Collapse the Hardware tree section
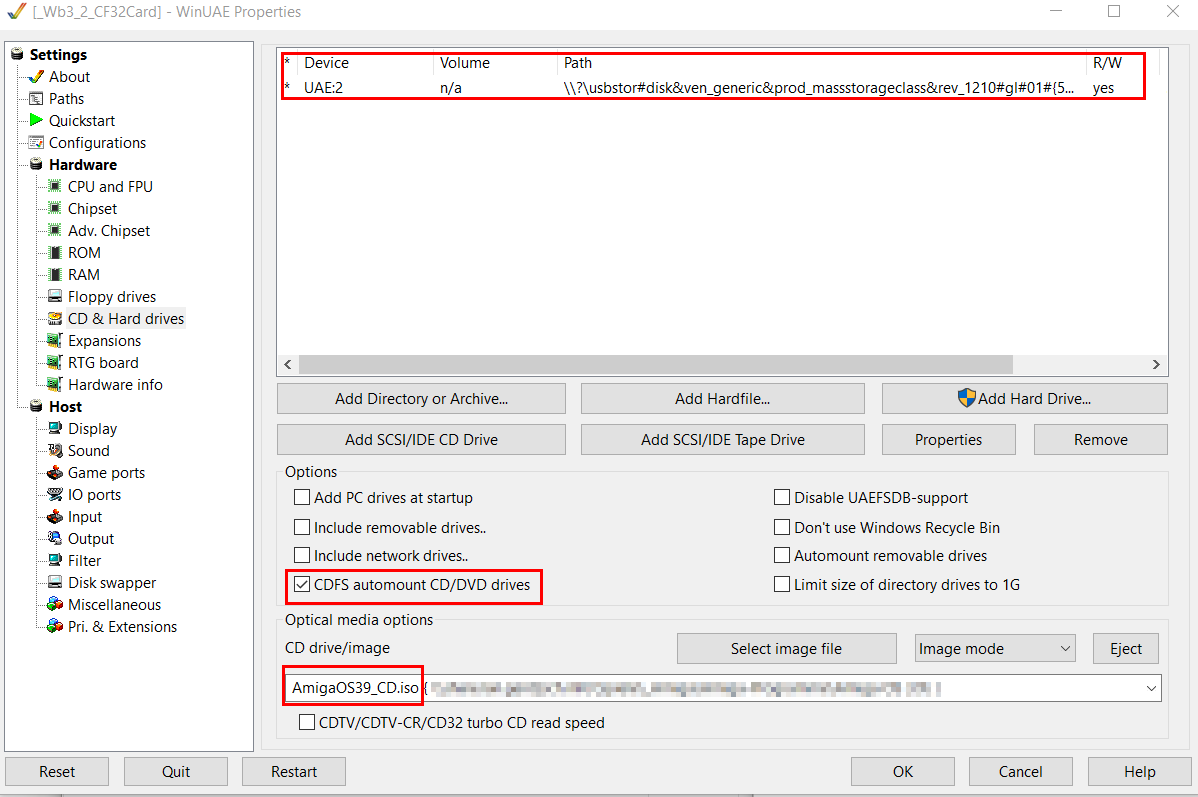Image resolution: width=1198 pixels, height=797 pixels. pos(36,165)
